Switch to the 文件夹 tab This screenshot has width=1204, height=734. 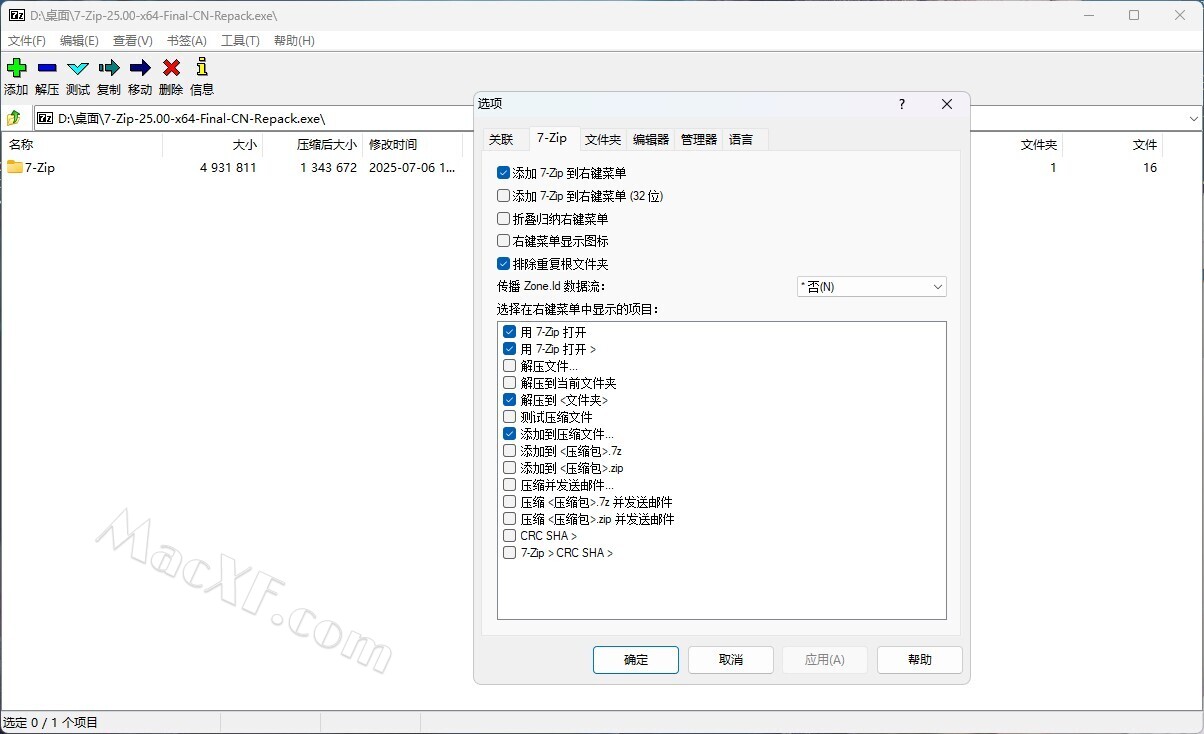pyautogui.click(x=603, y=140)
